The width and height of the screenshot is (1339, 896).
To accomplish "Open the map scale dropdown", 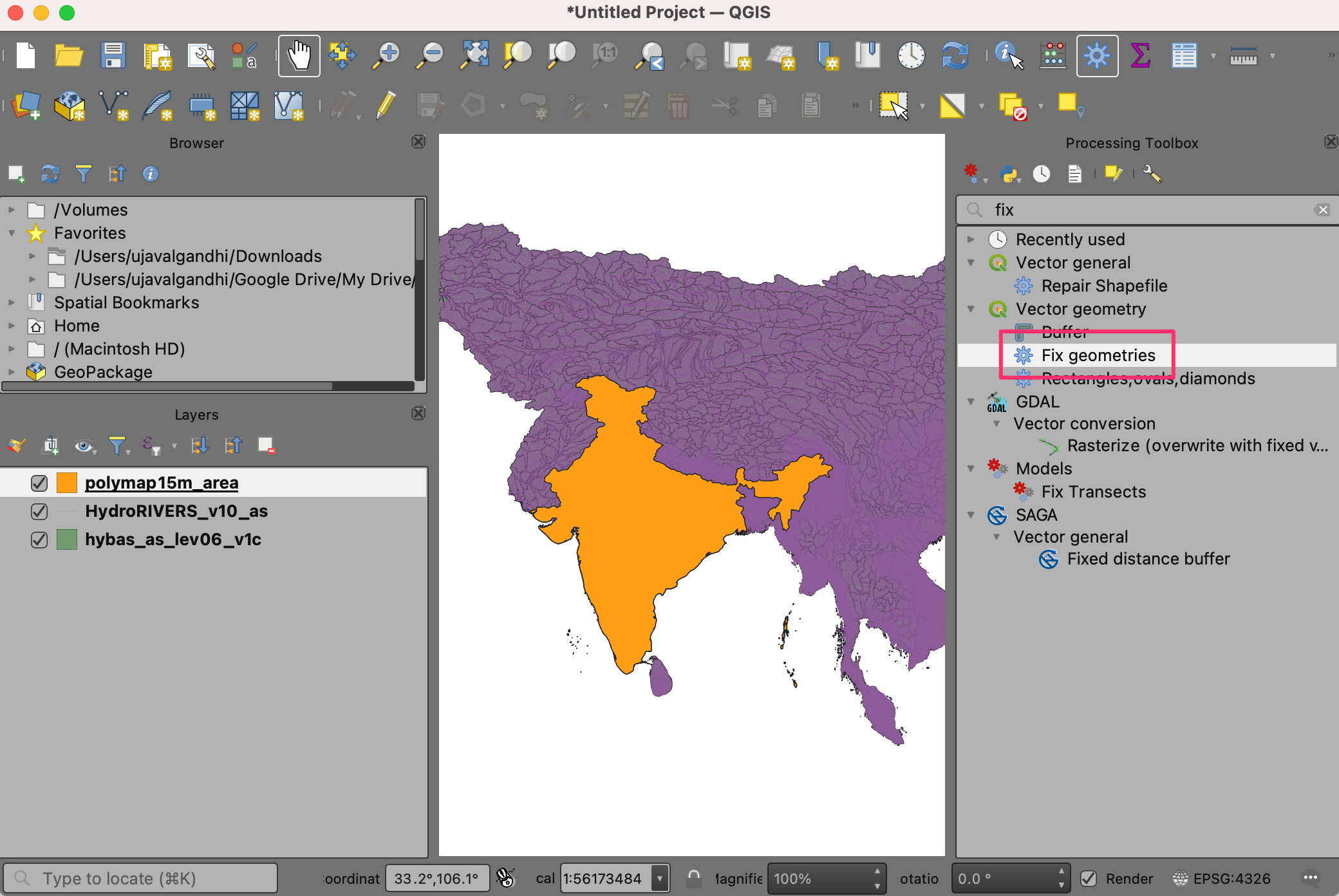I will coord(659,879).
